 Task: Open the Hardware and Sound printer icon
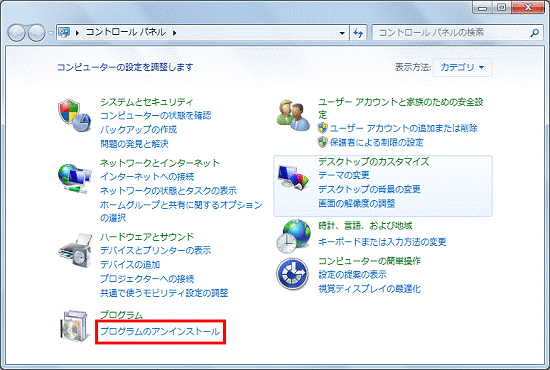75,250
